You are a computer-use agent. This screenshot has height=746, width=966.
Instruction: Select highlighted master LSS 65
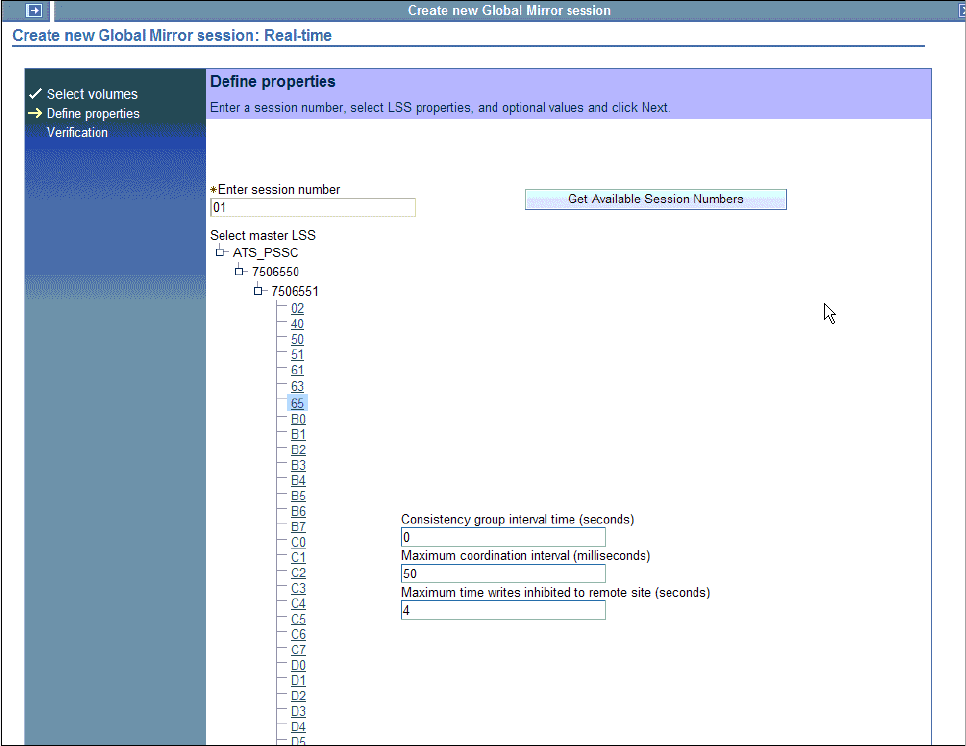click(x=298, y=403)
